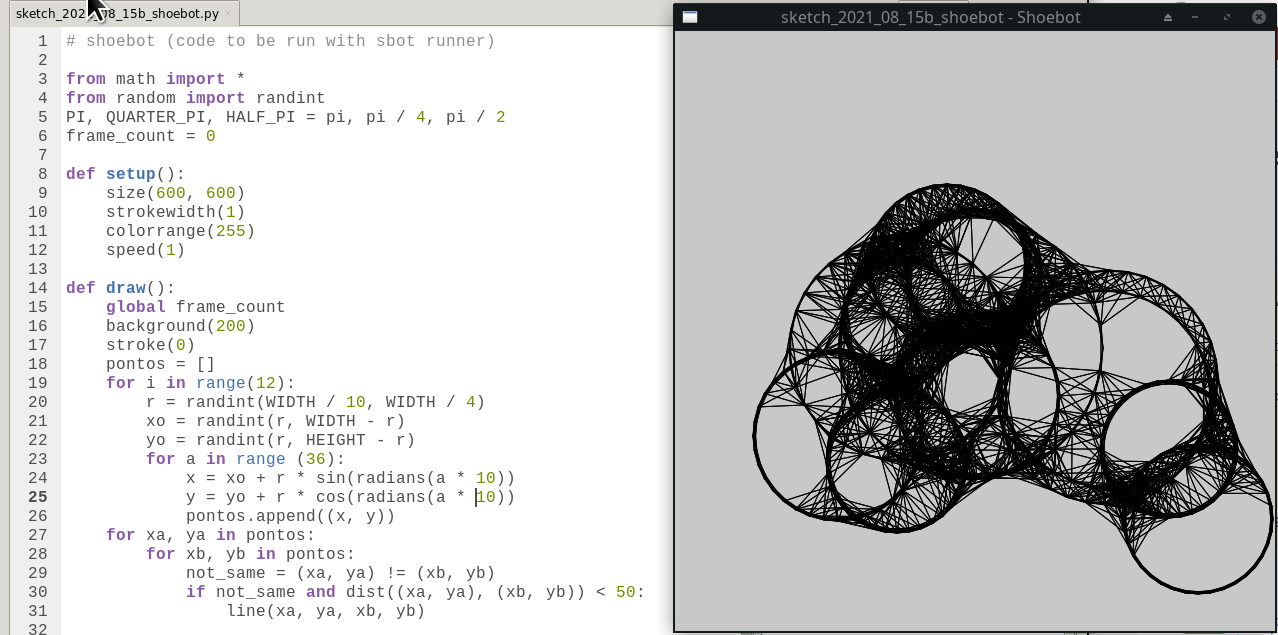Click line number 8 in the gutter

pos(42,174)
